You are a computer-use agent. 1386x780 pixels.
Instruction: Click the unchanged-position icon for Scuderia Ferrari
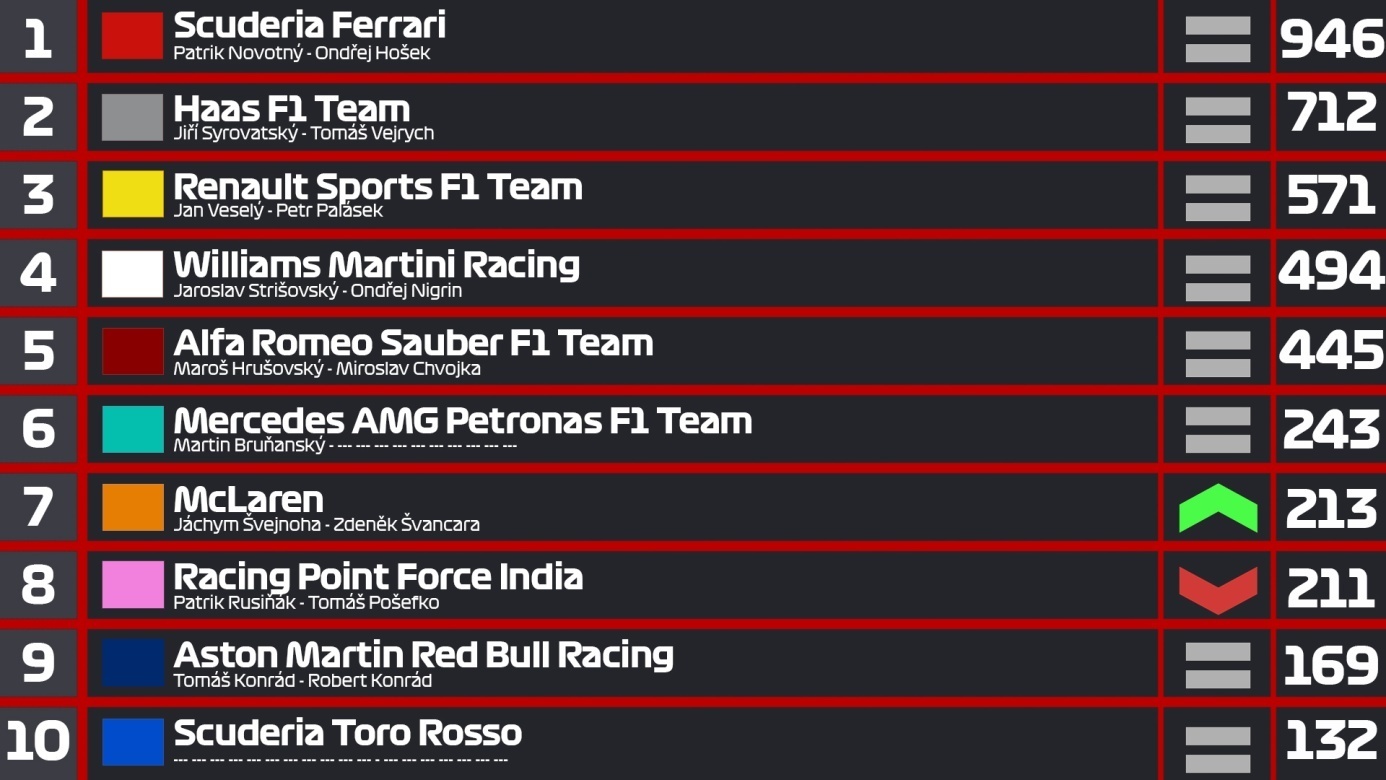(1217, 39)
